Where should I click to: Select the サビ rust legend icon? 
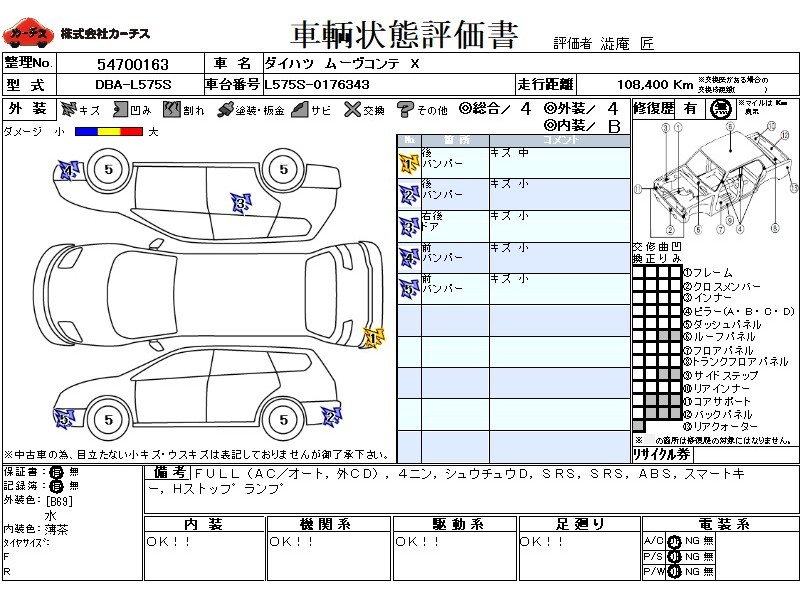[x=300, y=109]
